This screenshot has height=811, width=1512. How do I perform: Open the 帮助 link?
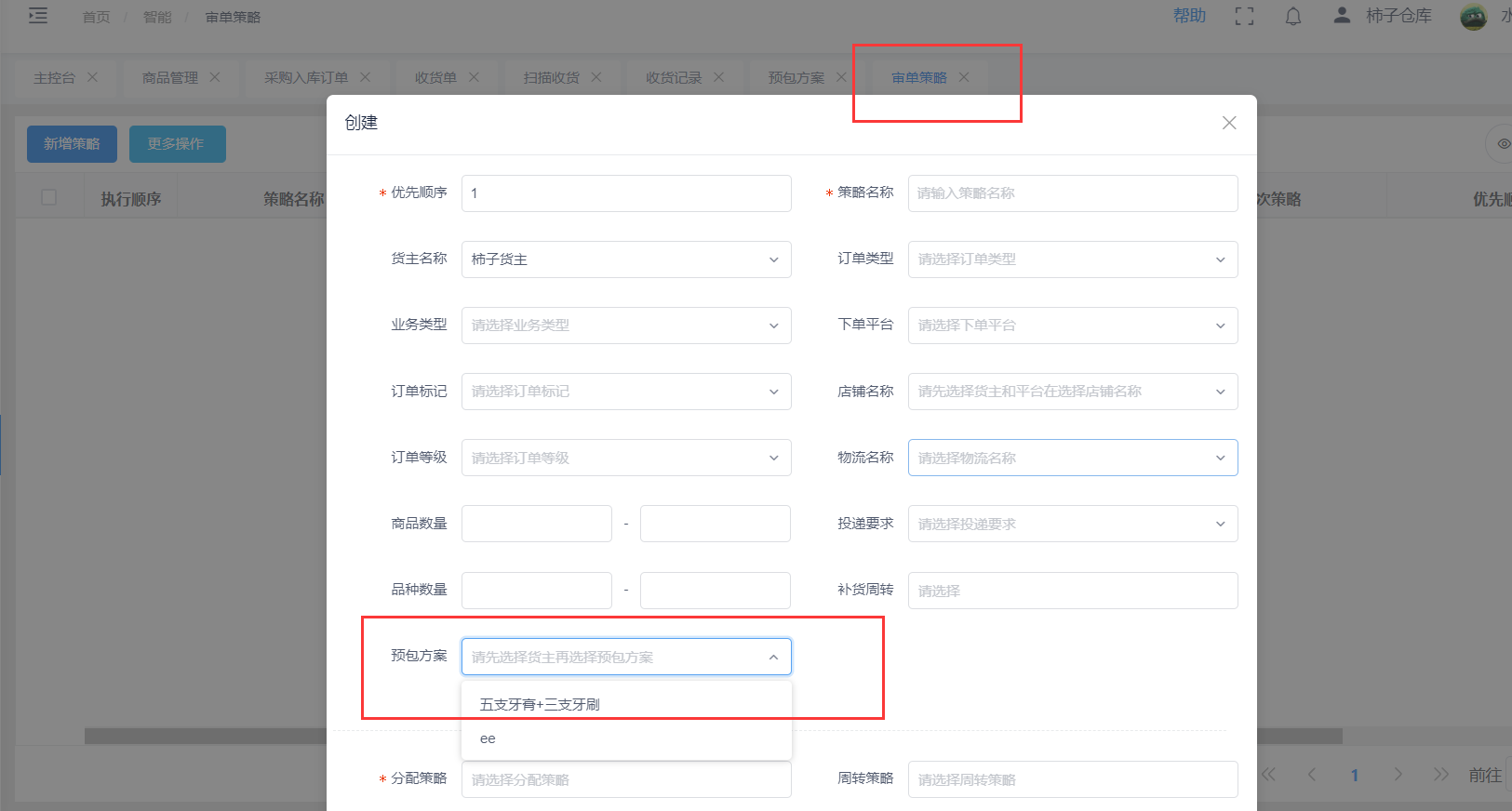click(1189, 16)
